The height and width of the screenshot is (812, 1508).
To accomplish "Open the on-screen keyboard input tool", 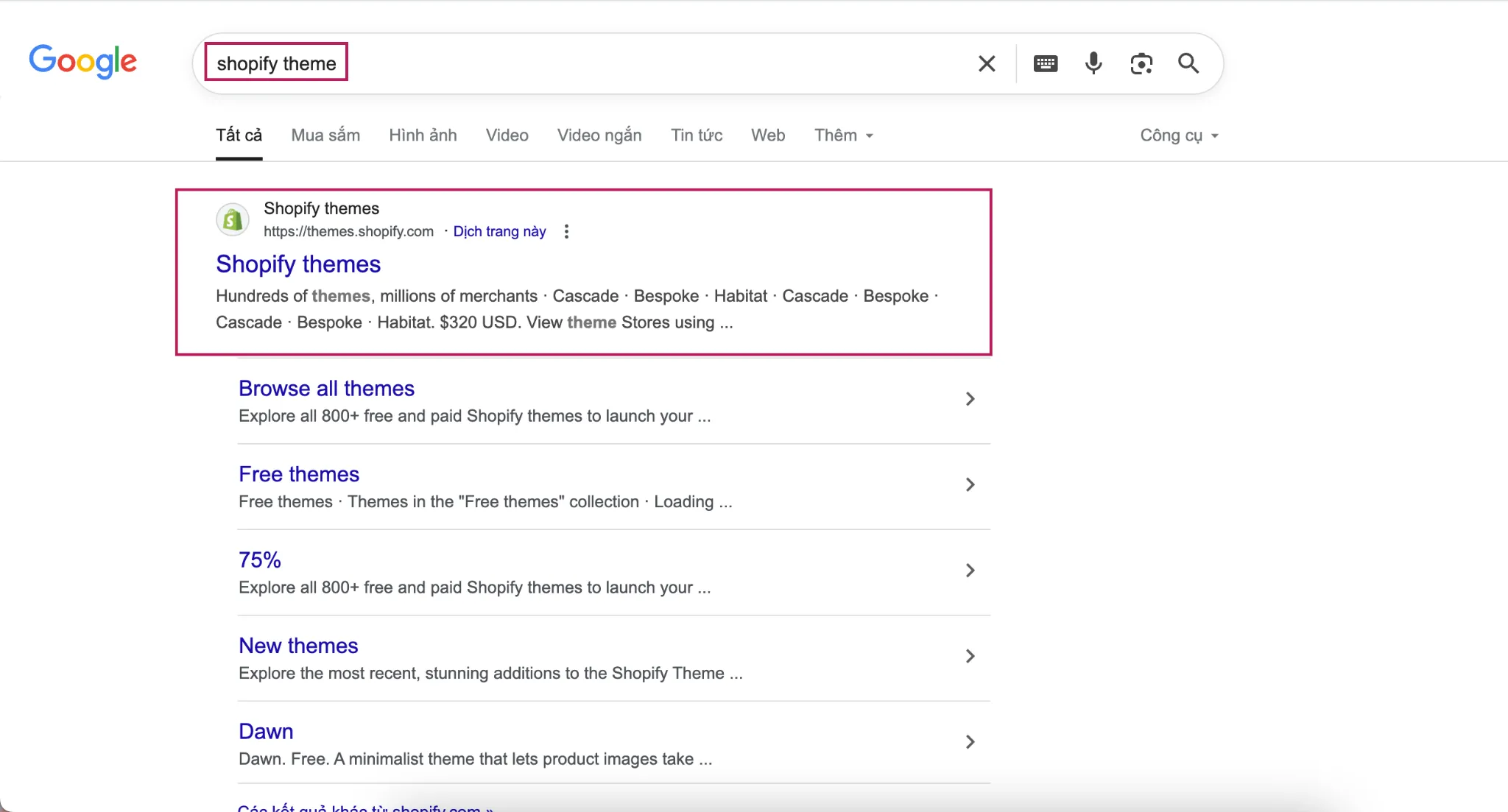I will click(1046, 64).
